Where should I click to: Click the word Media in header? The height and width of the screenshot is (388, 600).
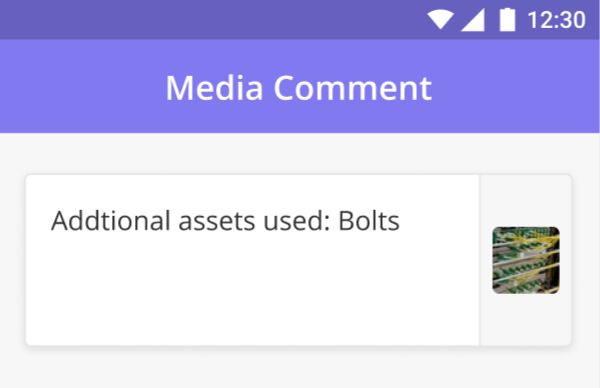click(x=214, y=88)
